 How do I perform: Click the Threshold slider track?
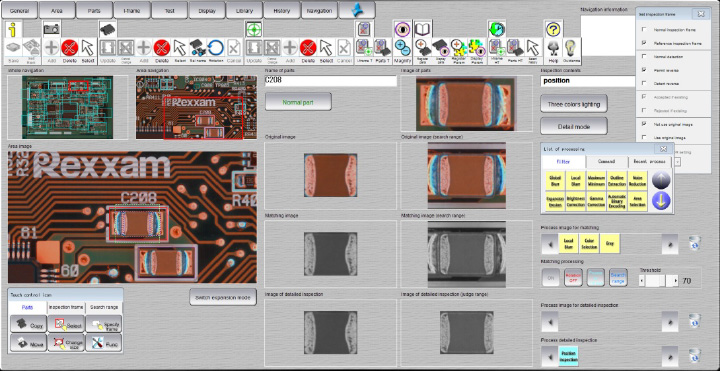658,281
